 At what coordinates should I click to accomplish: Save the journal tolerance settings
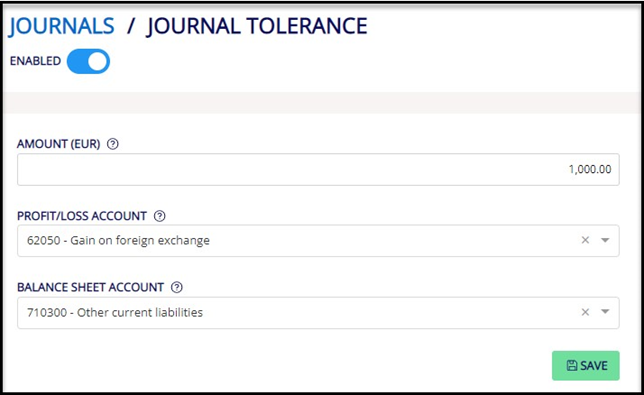pos(586,365)
